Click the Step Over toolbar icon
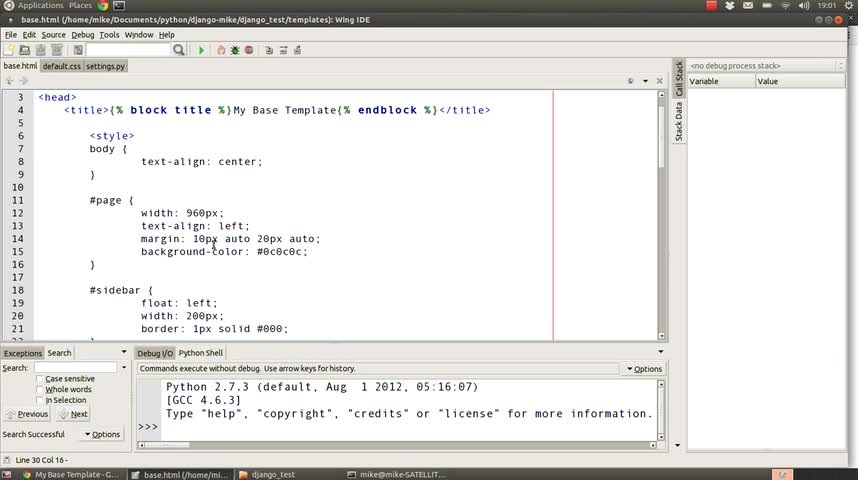Viewport: 858px width, 480px height. tap(283, 50)
